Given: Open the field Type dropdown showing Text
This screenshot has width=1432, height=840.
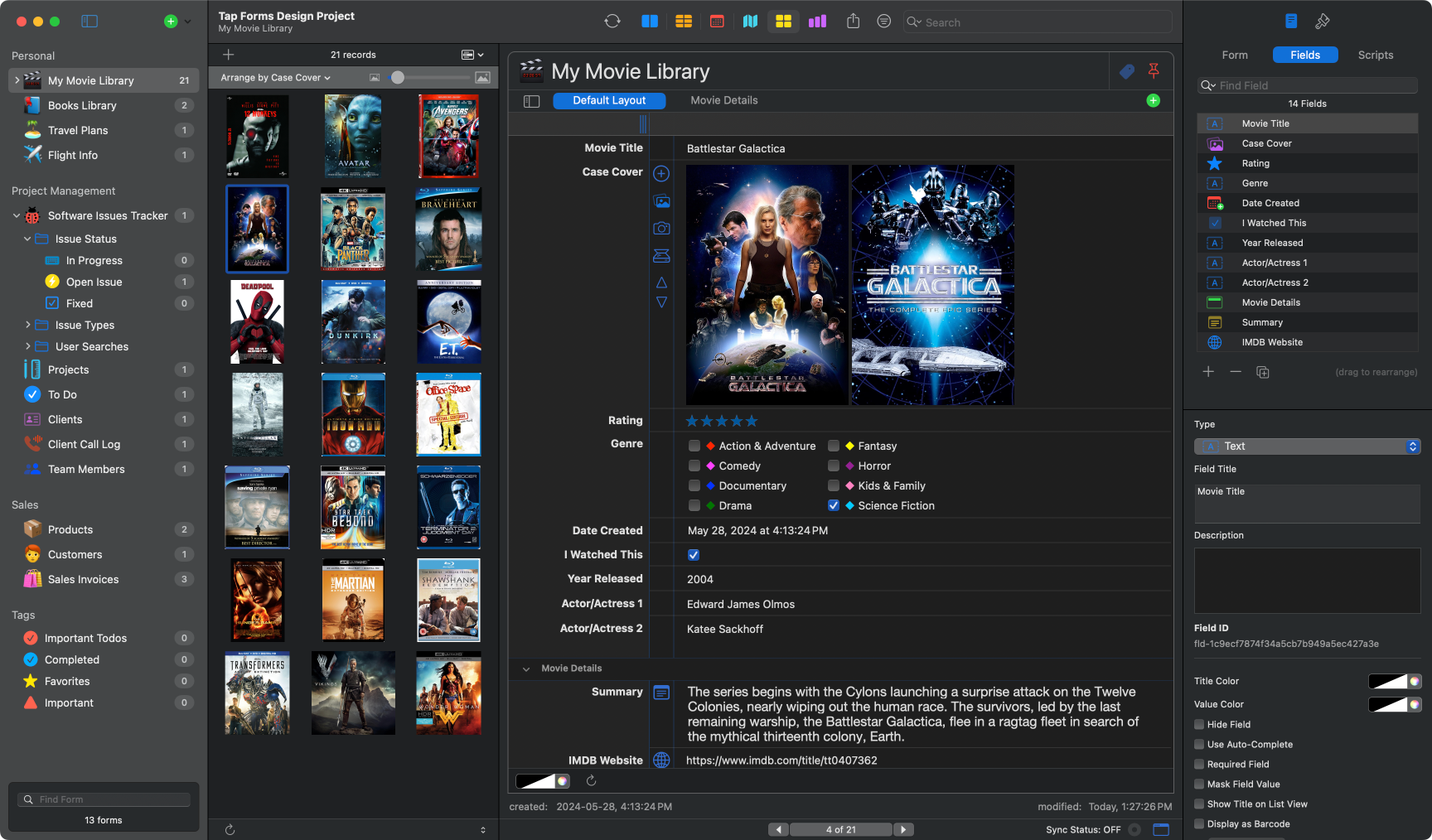Looking at the screenshot, I should 1307,446.
